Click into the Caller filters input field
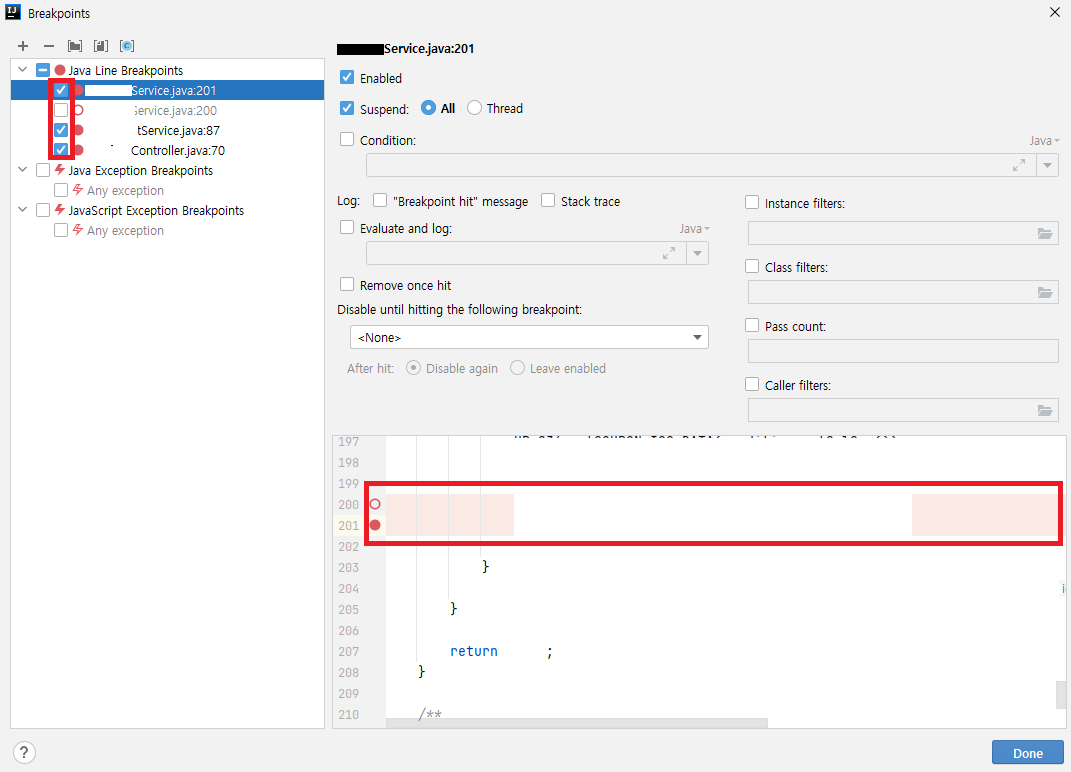The width and height of the screenshot is (1071, 772). (x=903, y=411)
